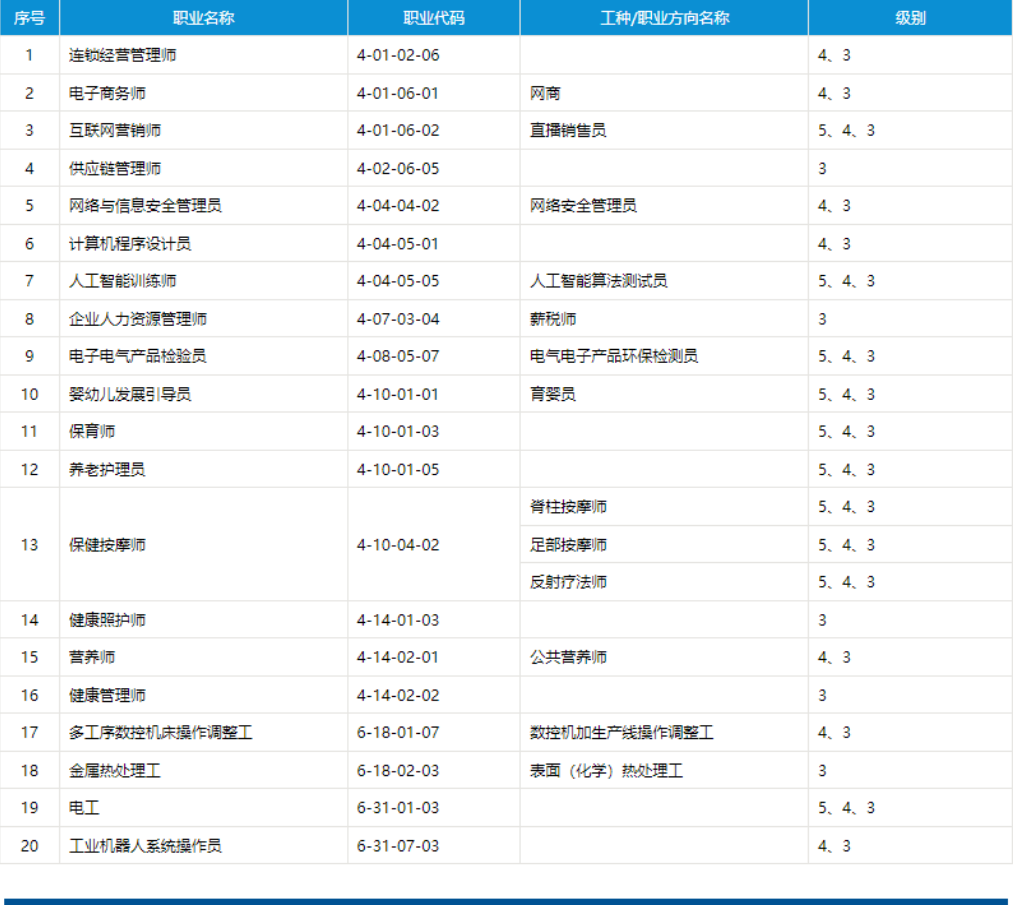Select the 连锁经营管理师 cell
1013x905 pixels.
204,55
